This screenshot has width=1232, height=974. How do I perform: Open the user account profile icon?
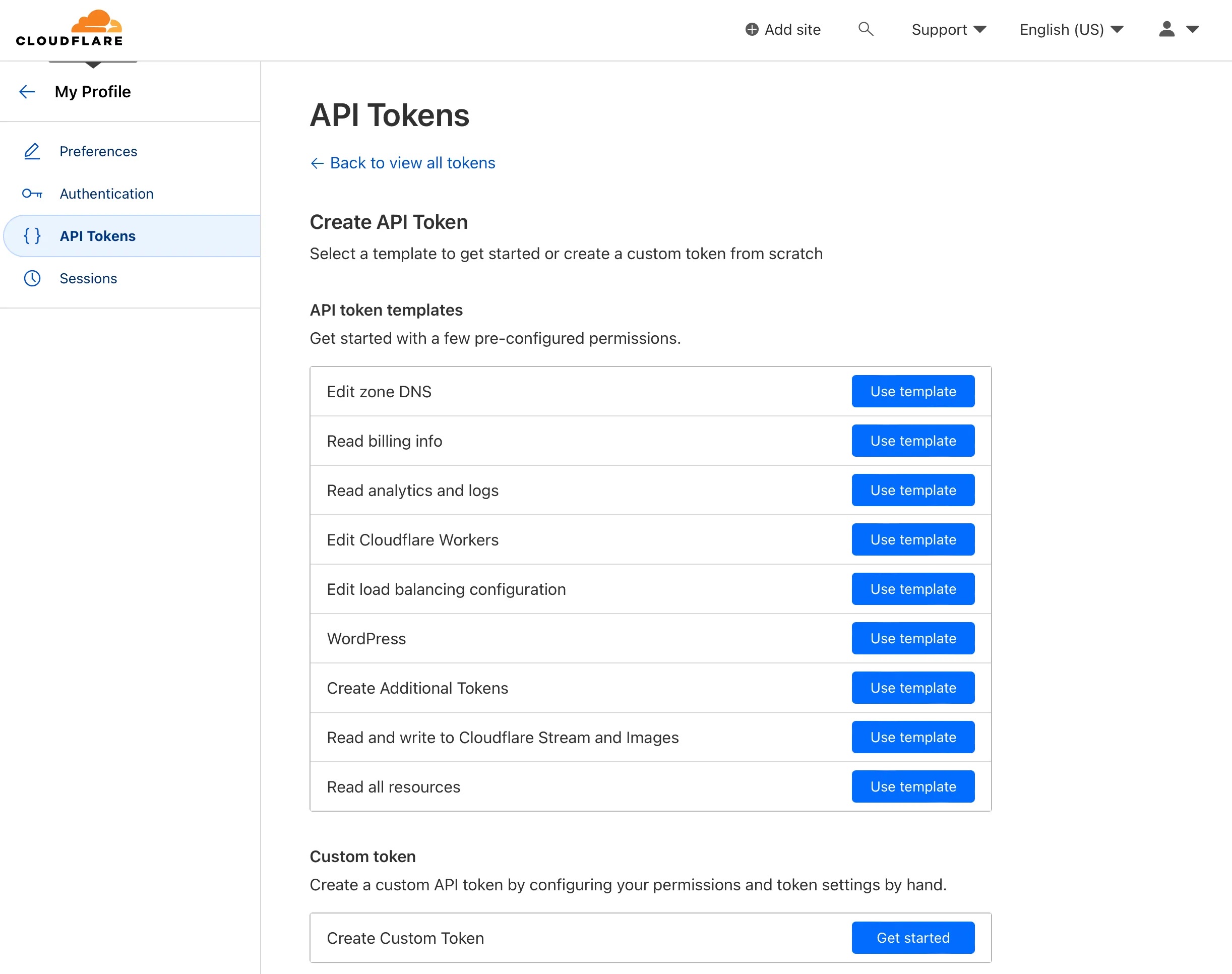point(1167,29)
